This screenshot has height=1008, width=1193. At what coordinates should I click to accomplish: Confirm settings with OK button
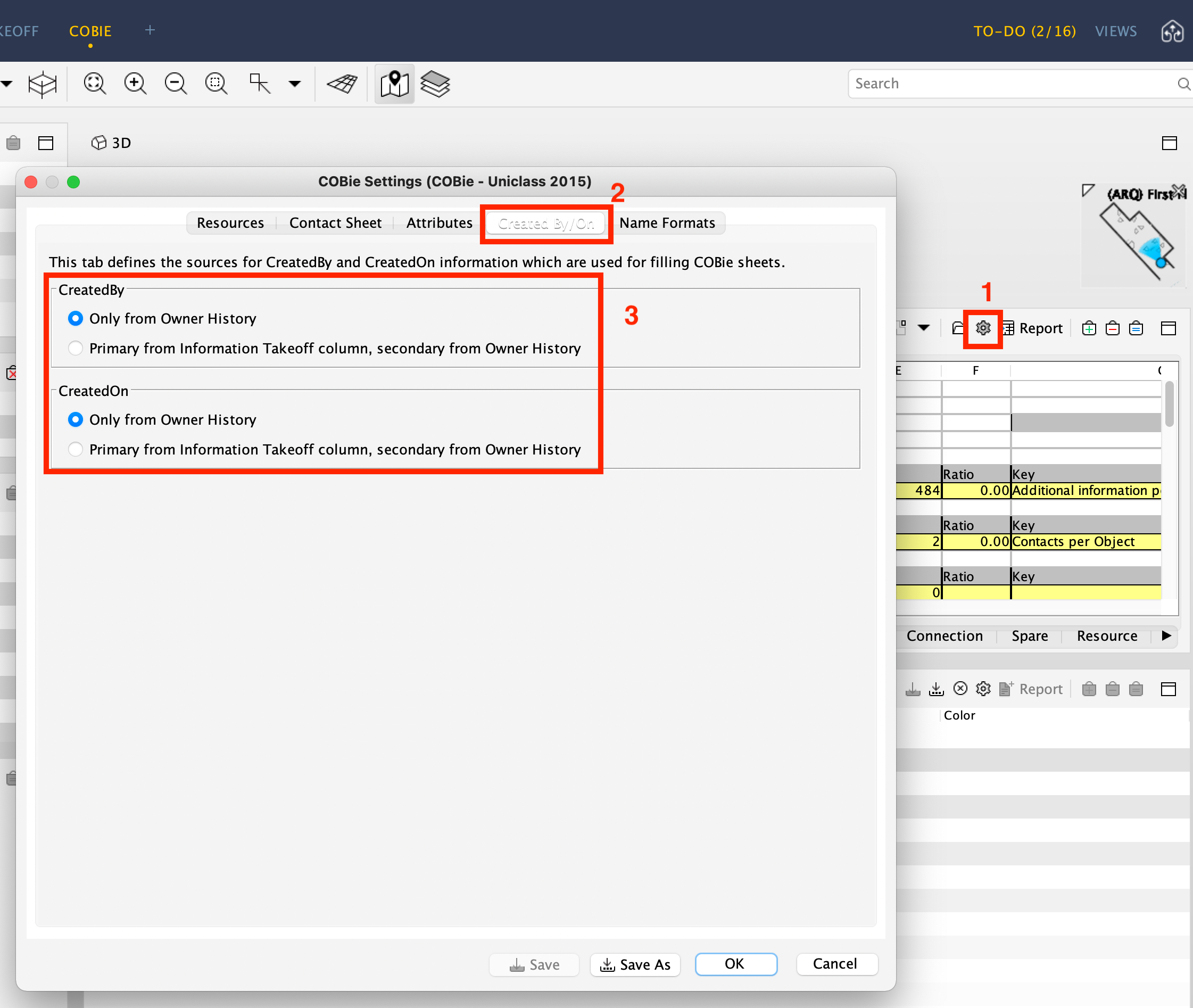[735, 964]
